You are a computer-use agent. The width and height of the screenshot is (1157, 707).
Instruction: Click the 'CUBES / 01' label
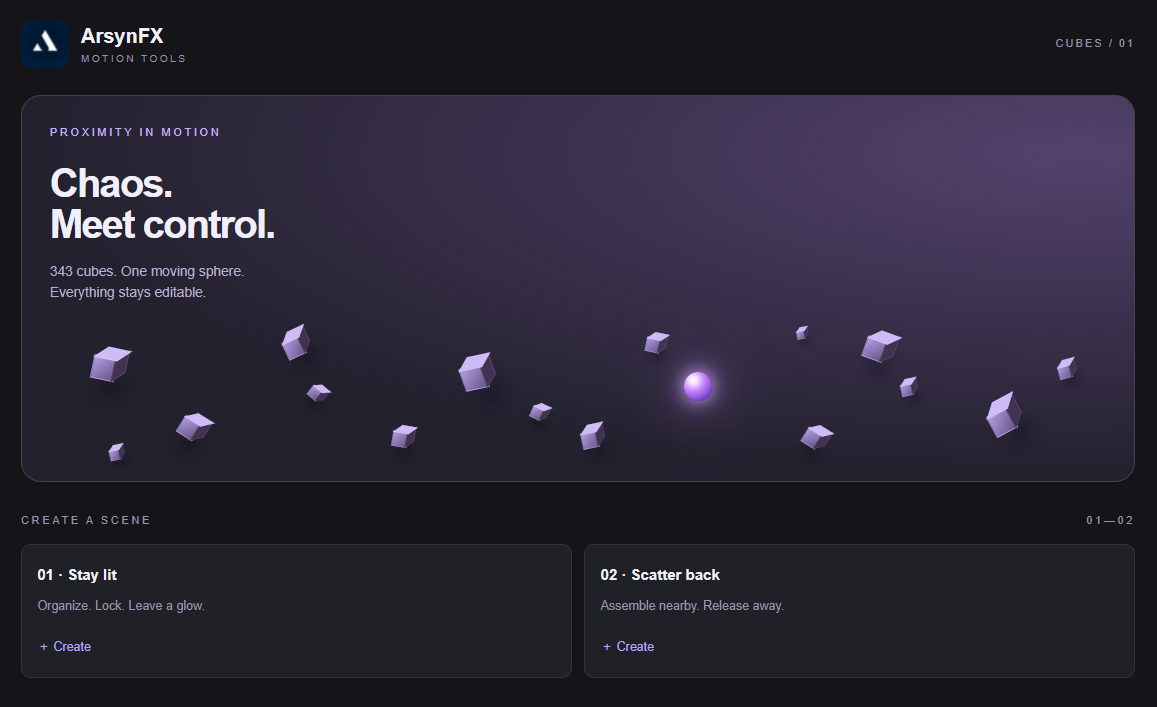click(x=1094, y=43)
